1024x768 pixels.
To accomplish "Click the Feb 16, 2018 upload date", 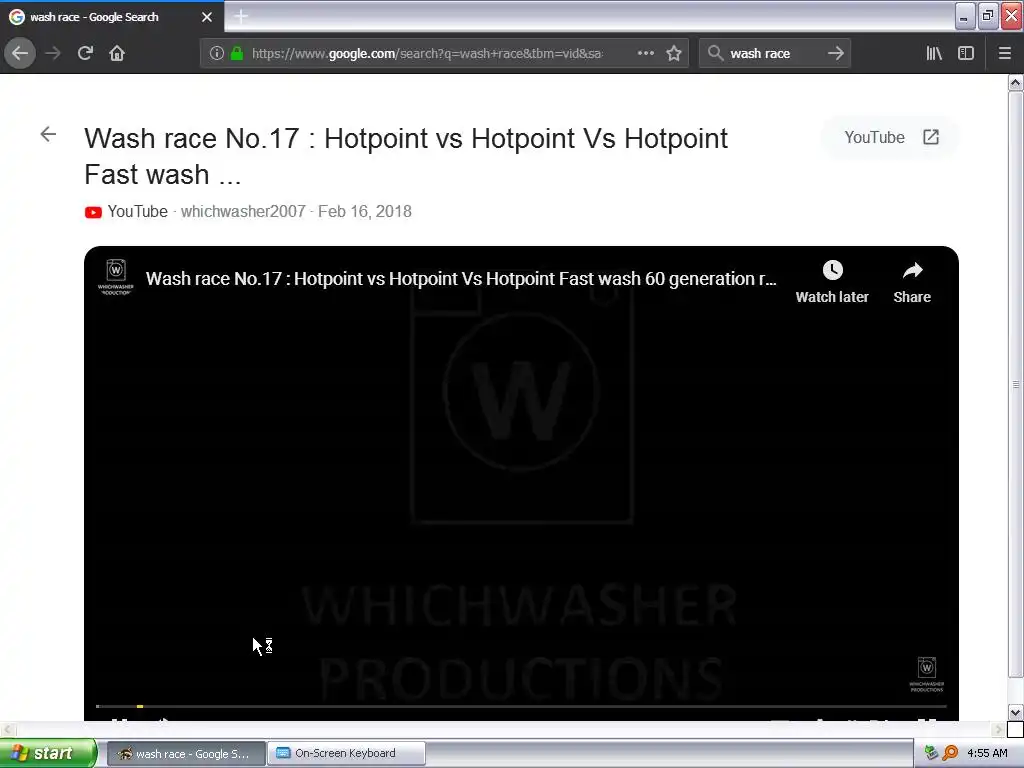I will 364,212.
